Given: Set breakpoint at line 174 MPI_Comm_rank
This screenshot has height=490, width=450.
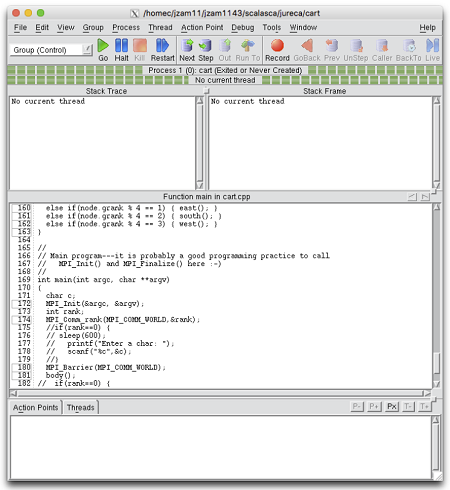Looking at the screenshot, I should click(22, 319).
